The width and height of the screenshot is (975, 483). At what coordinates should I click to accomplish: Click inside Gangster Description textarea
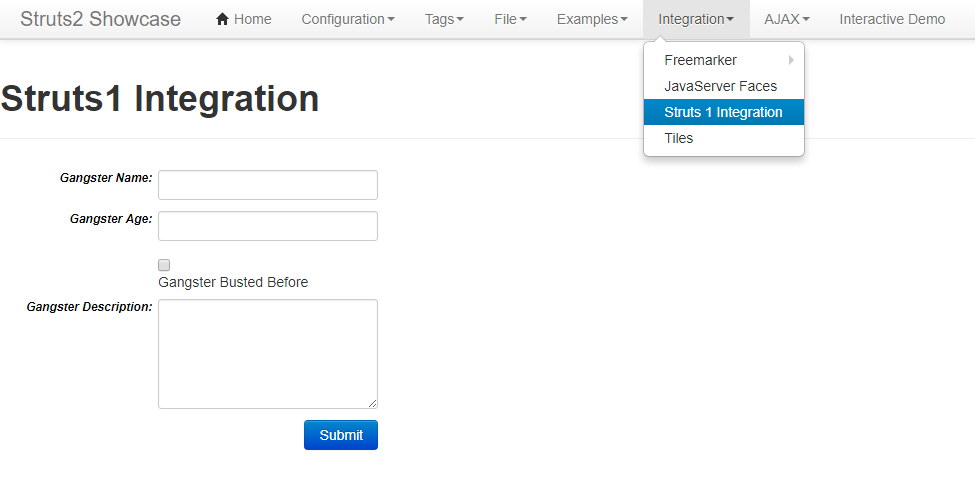(268, 354)
